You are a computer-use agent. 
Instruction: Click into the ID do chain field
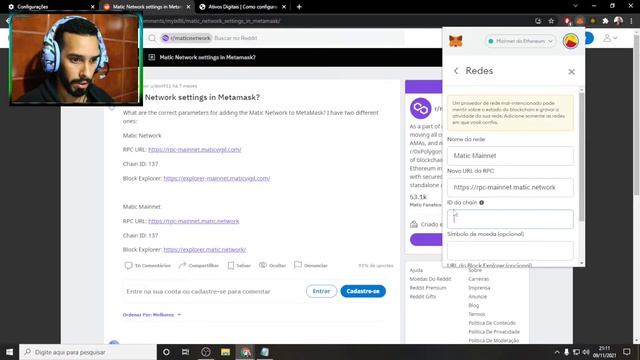pyautogui.click(x=510, y=219)
